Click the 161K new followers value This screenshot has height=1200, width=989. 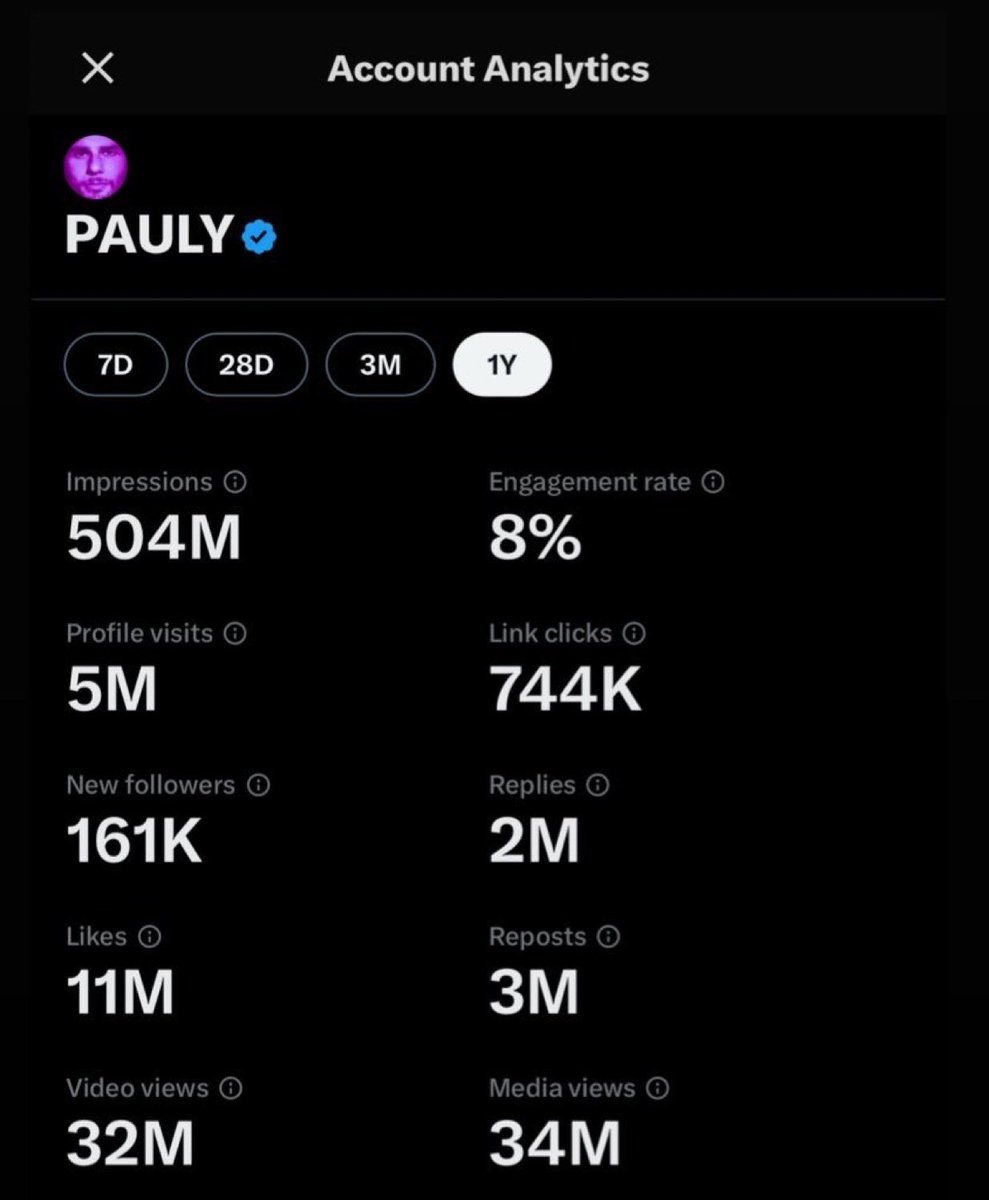point(134,843)
